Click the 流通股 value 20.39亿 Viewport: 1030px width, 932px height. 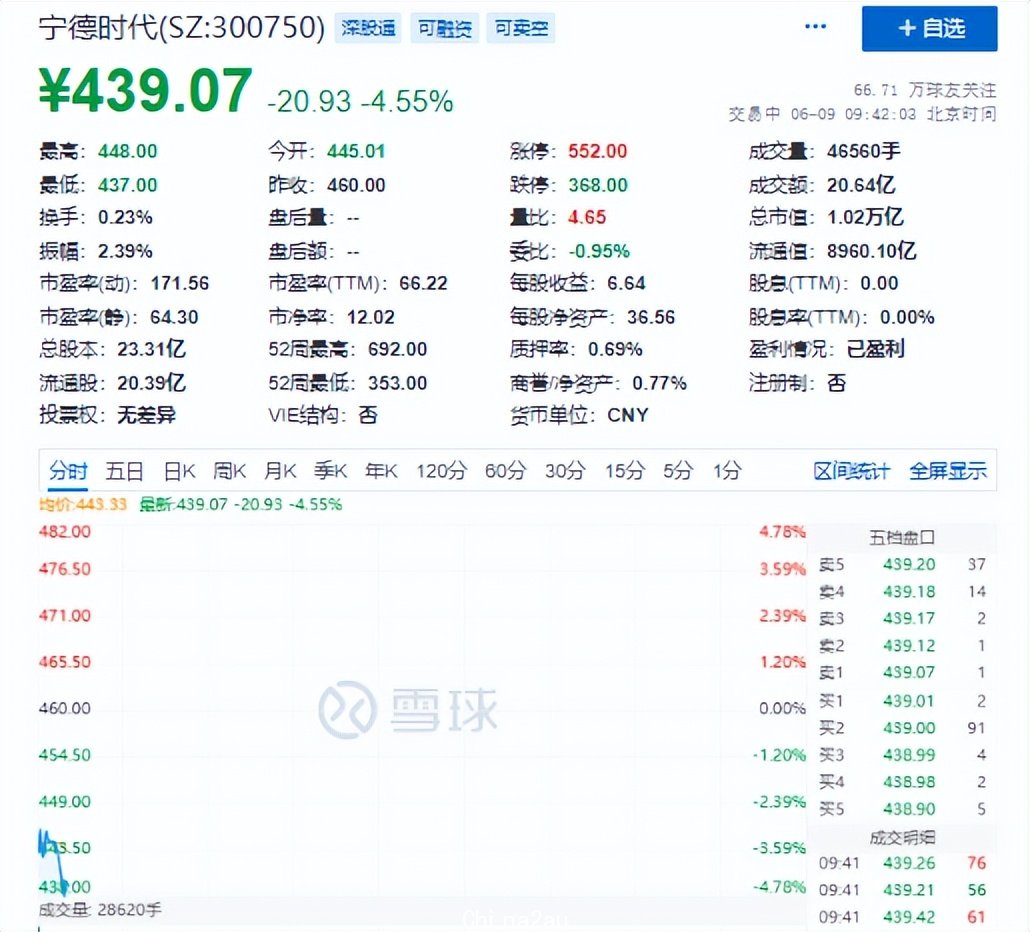(x=151, y=383)
